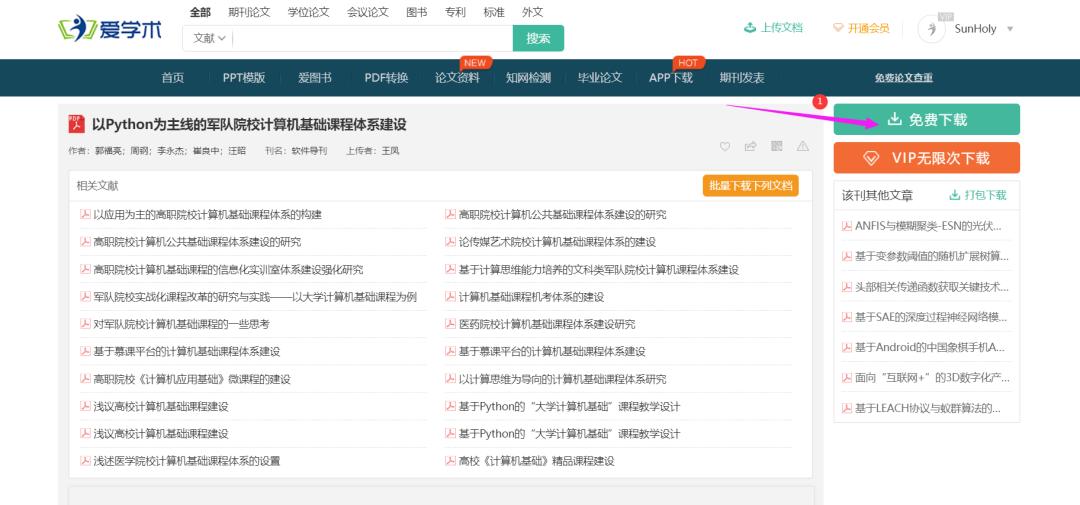Click the red PDF icon beside the paper title

click(76, 124)
